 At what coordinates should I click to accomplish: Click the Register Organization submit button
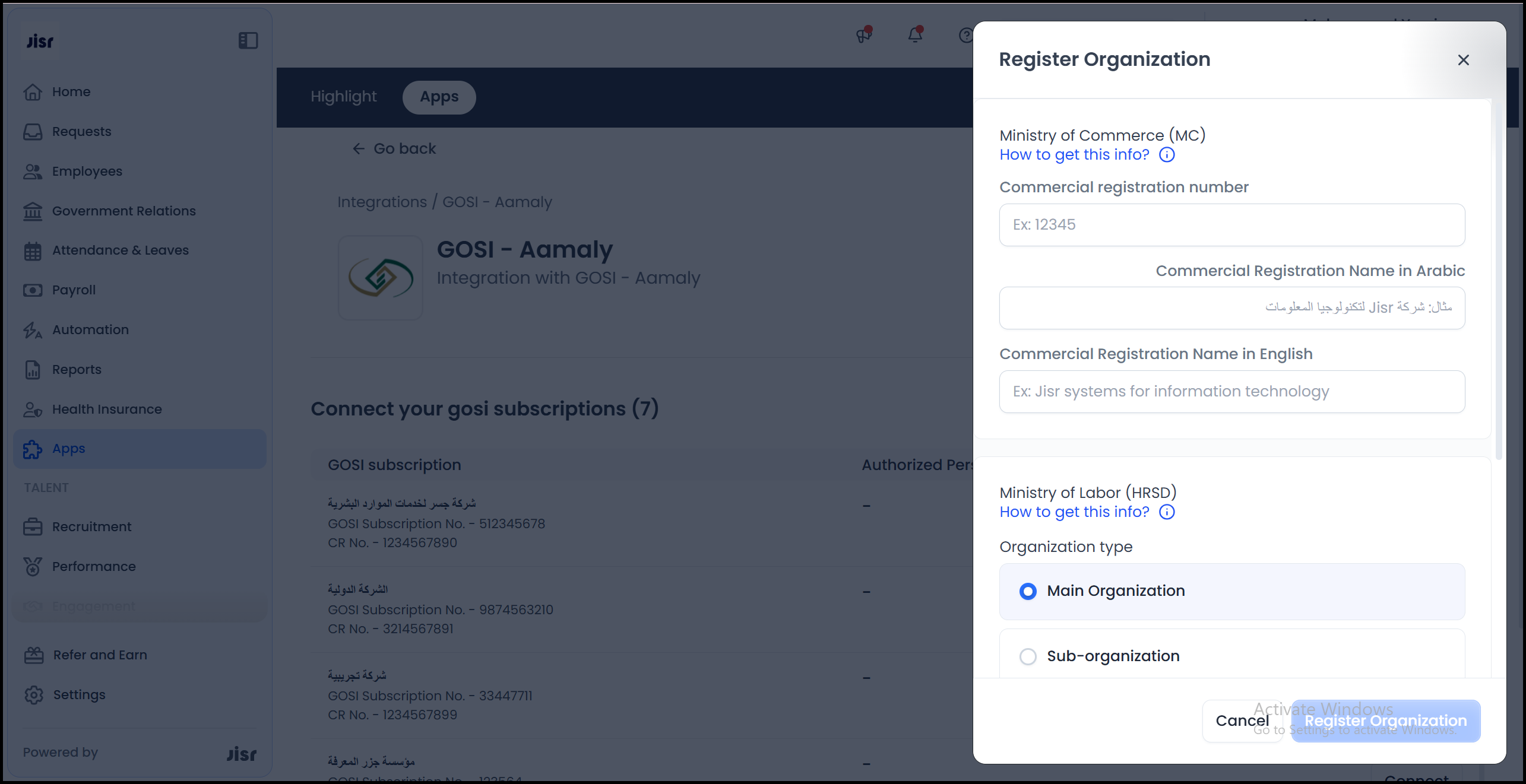coord(1385,720)
